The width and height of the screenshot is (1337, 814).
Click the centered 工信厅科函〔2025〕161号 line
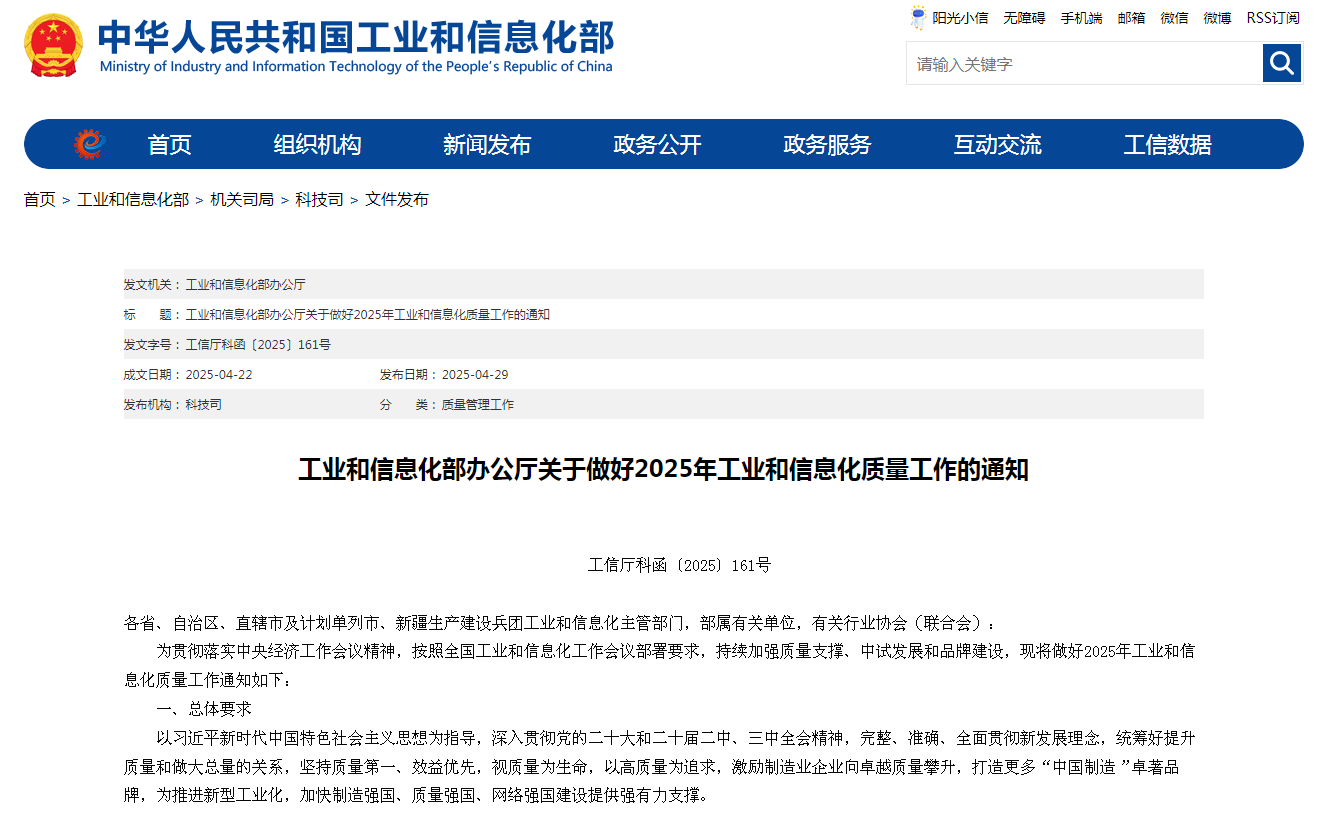[x=680, y=565]
